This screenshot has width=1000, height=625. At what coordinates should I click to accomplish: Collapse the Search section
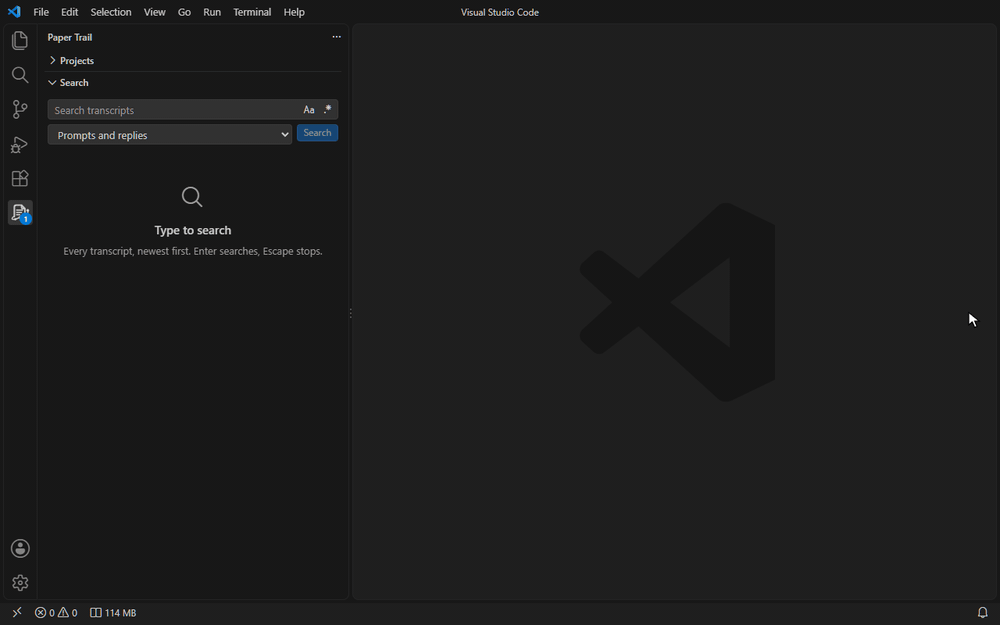(195, 83)
